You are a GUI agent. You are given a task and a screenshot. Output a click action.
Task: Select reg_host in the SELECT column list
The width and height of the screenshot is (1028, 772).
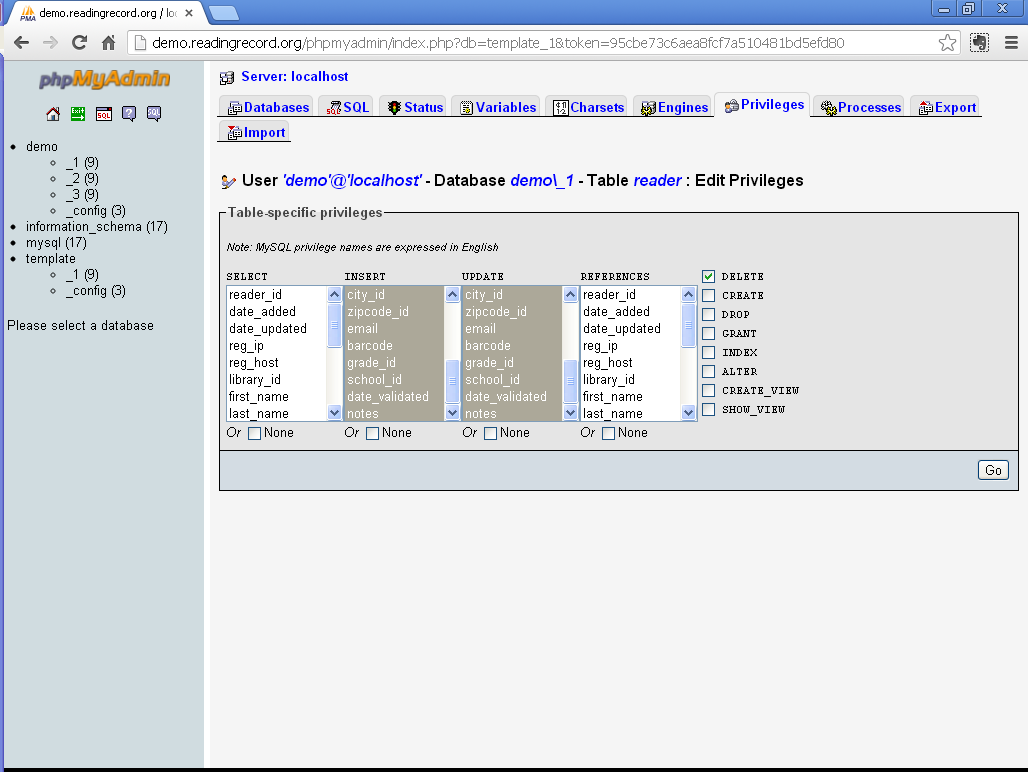254,363
